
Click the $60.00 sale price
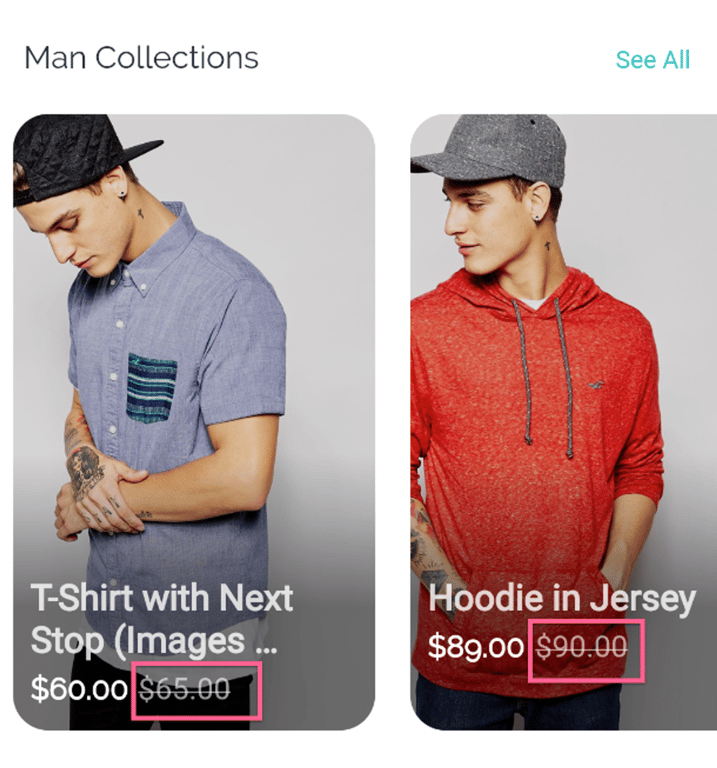tap(79, 689)
